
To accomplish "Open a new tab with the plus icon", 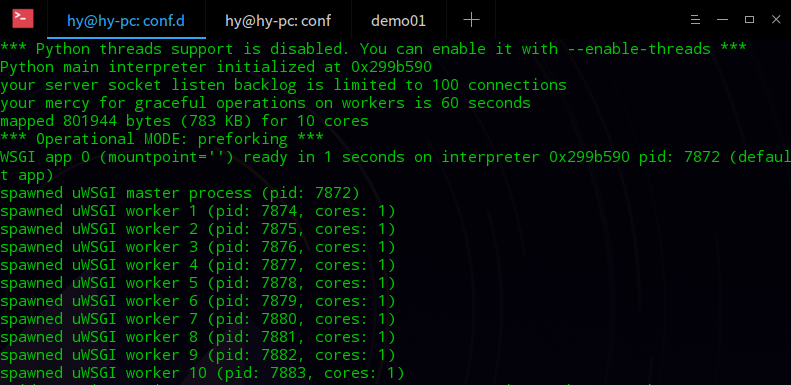I will [x=471, y=20].
